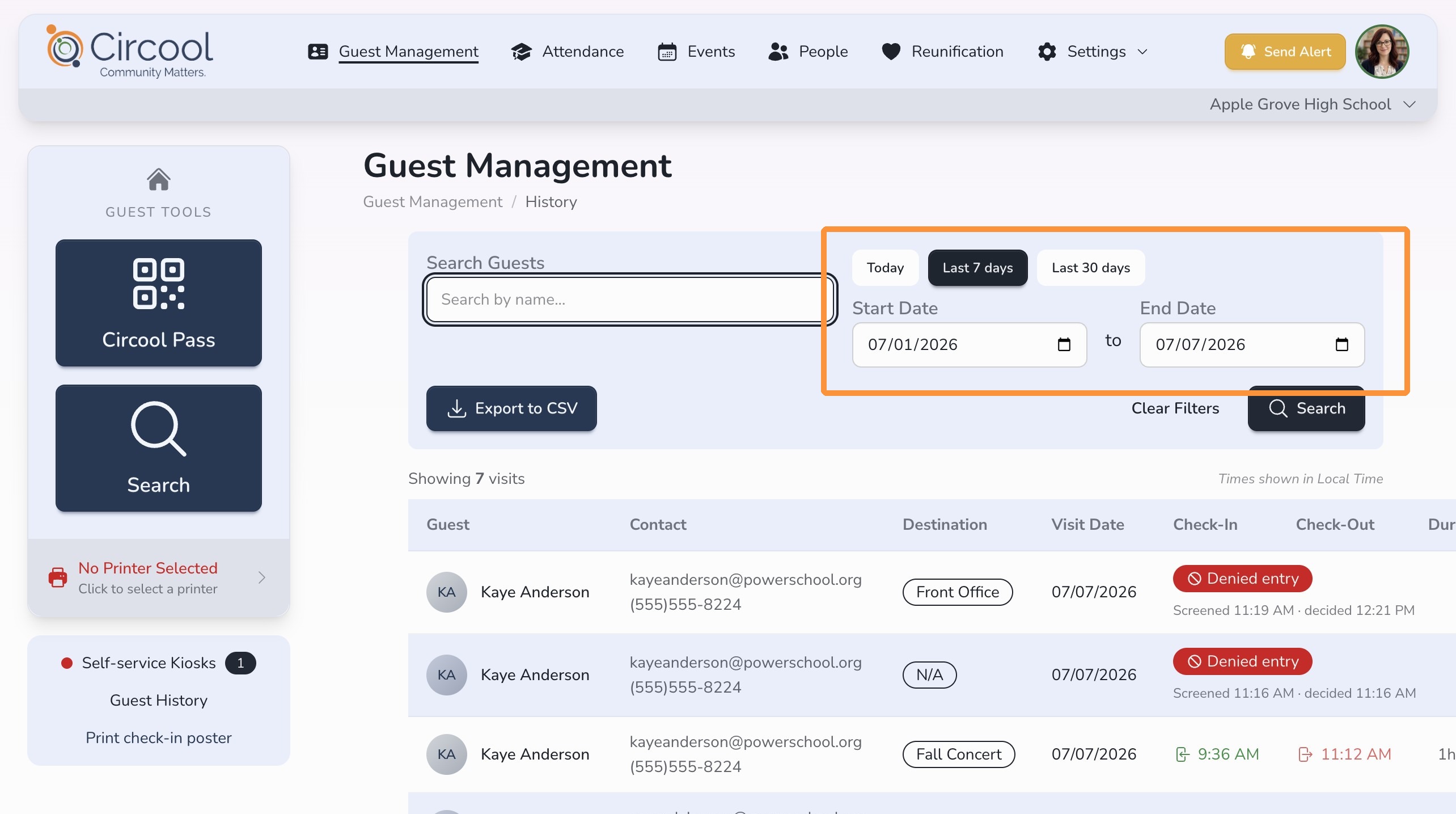Screen dimensions: 1456x814
Task: Click KA avatar in Front Office row
Action: coord(446,592)
